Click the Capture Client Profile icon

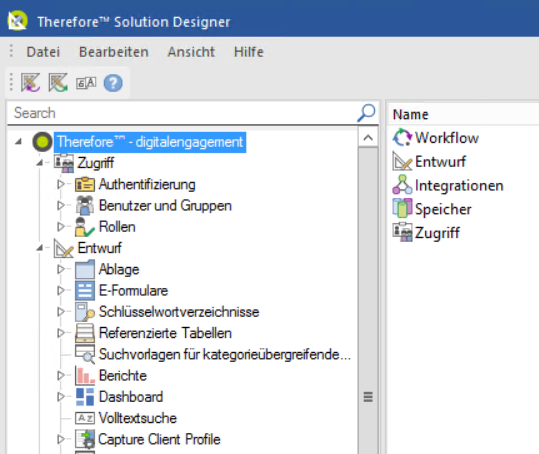[x=85, y=439]
